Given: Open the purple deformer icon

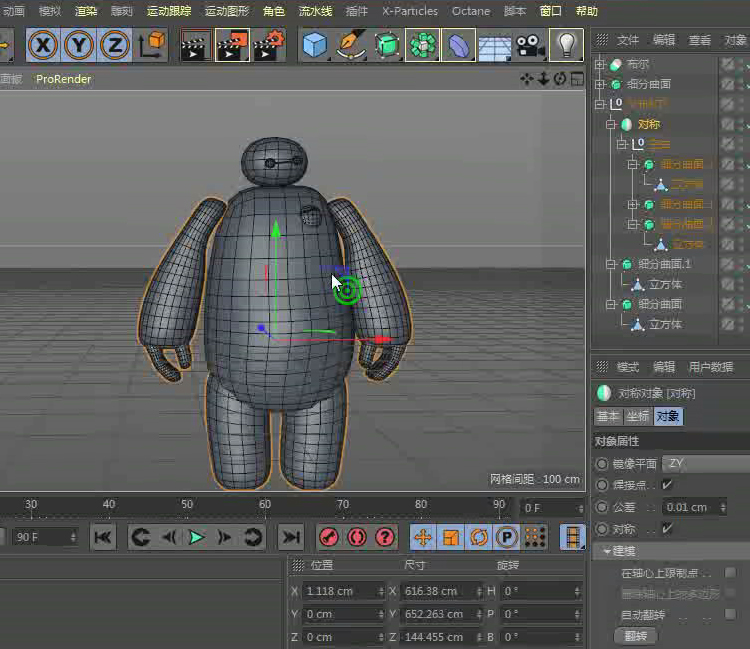Looking at the screenshot, I should 458,45.
